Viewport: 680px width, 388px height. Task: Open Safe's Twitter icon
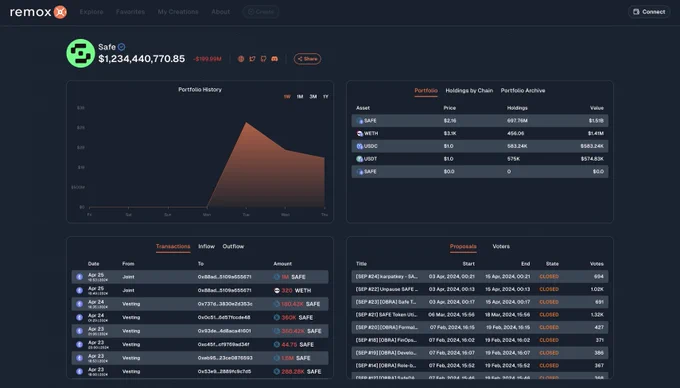(x=252, y=59)
